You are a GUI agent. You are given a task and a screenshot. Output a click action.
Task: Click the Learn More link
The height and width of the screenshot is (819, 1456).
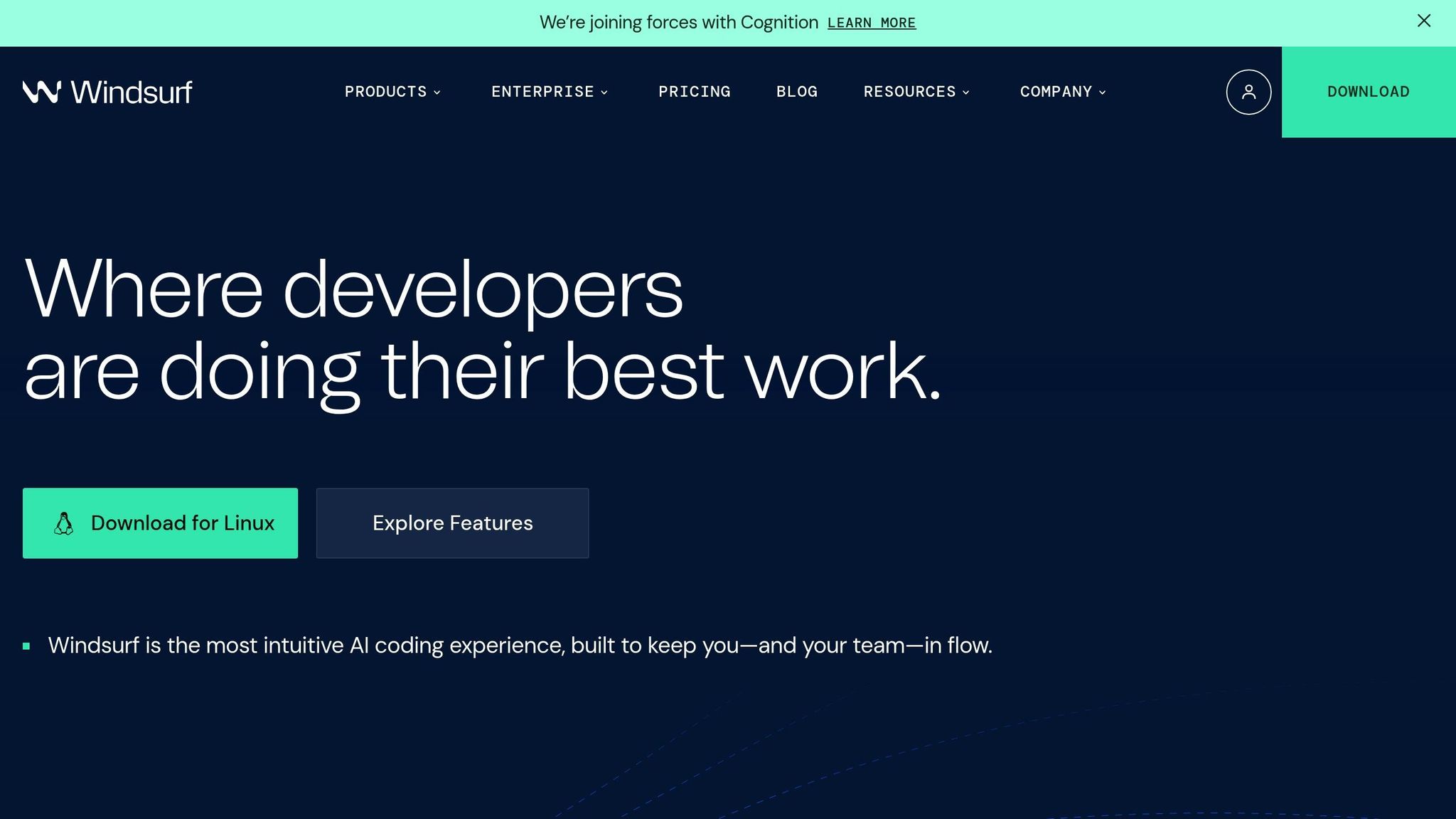tap(871, 23)
